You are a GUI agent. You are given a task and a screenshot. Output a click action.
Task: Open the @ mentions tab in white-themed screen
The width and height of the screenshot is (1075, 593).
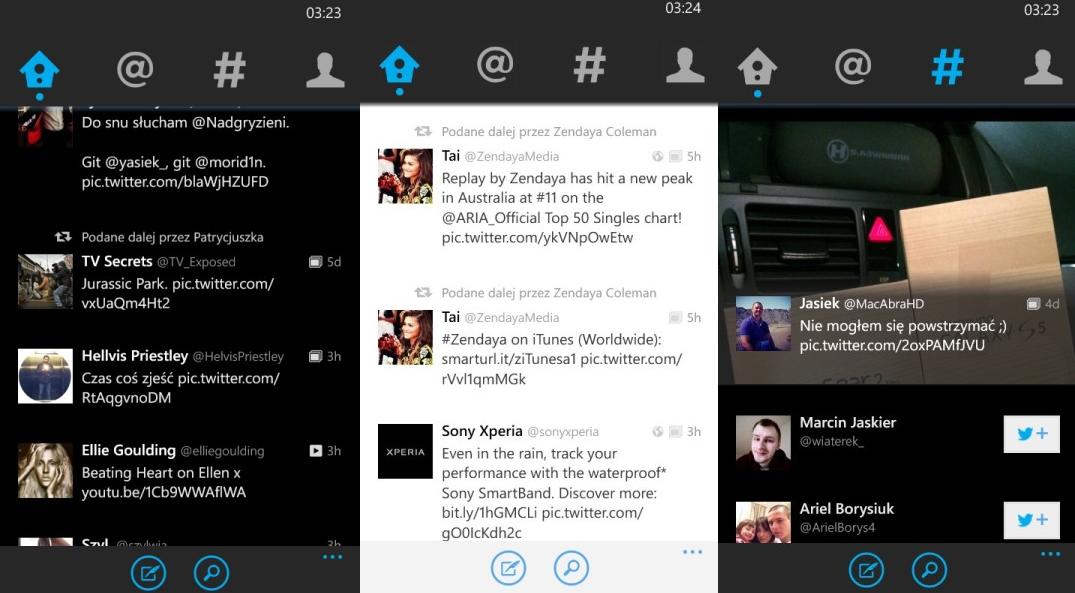pos(494,65)
